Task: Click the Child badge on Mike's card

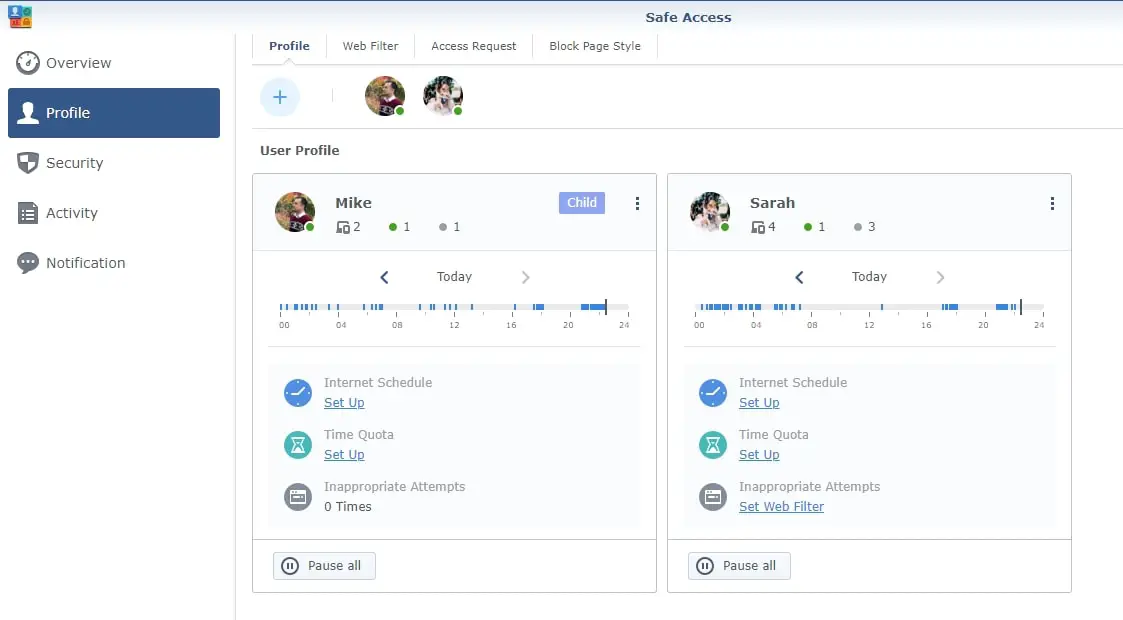Action: click(x=582, y=203)
